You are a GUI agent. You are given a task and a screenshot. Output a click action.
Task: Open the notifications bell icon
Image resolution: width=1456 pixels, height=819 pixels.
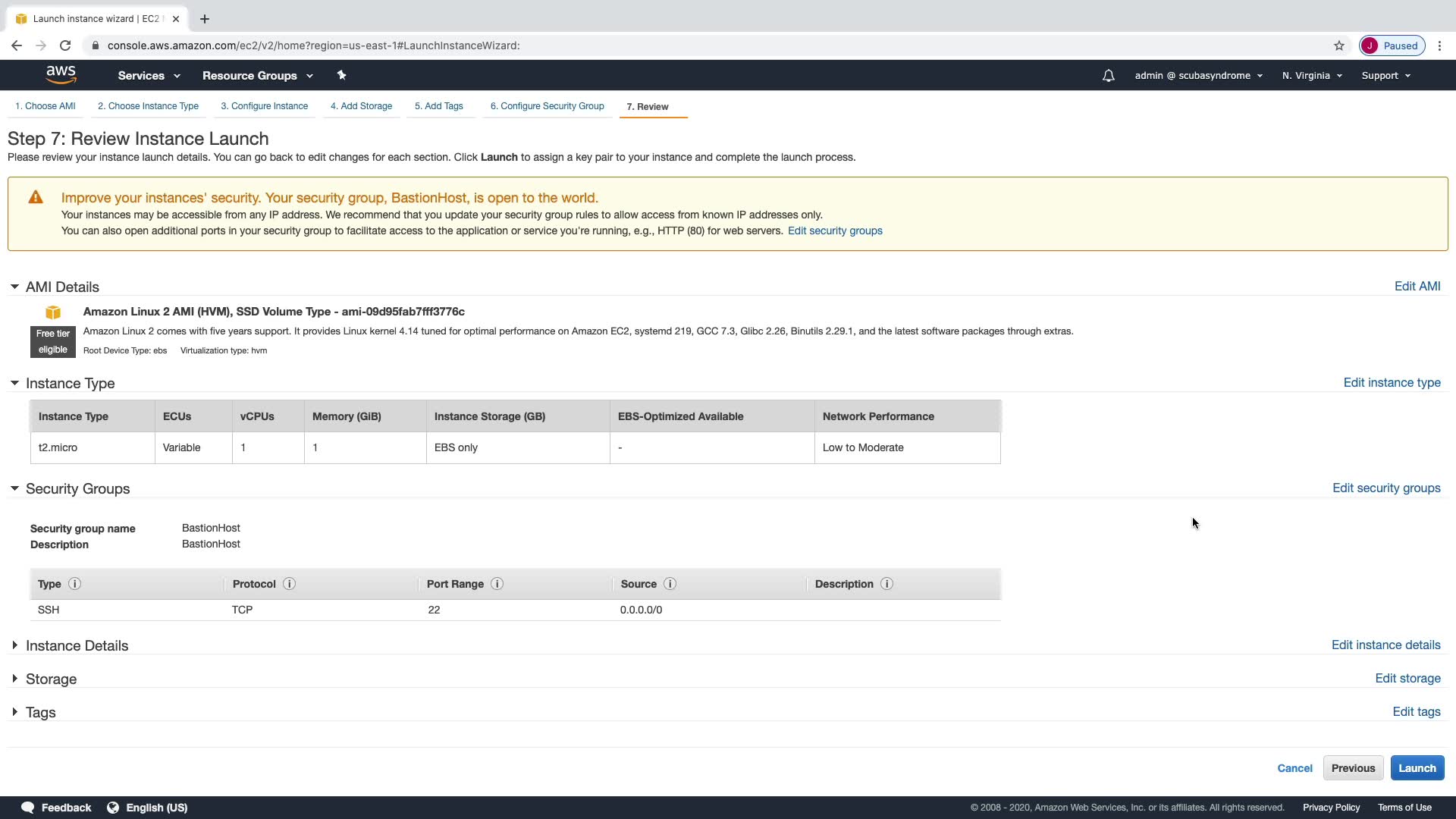1108,76
